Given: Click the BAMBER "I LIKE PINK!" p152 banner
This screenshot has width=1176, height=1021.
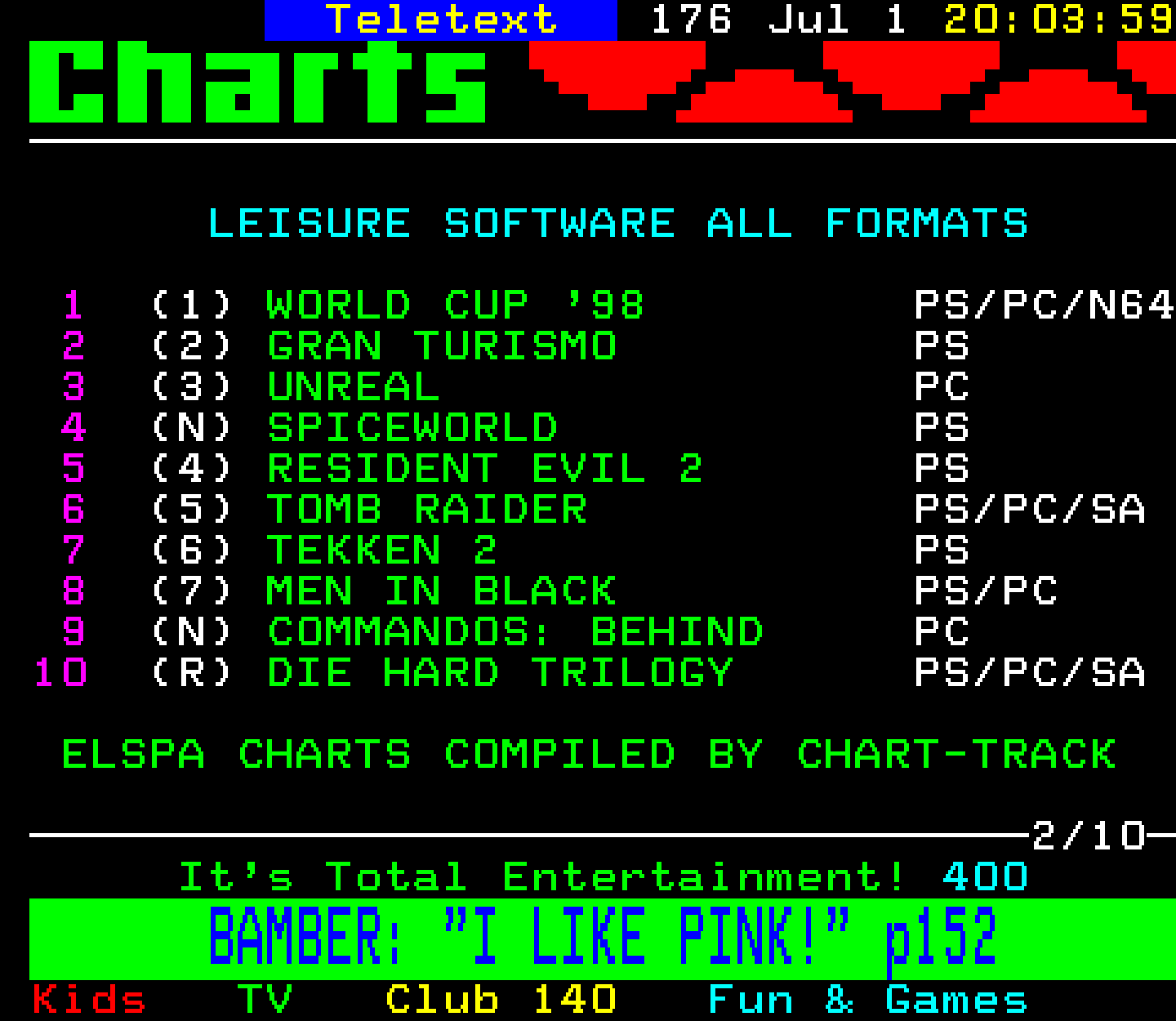Looking at the screenshot, I should 603,939.
